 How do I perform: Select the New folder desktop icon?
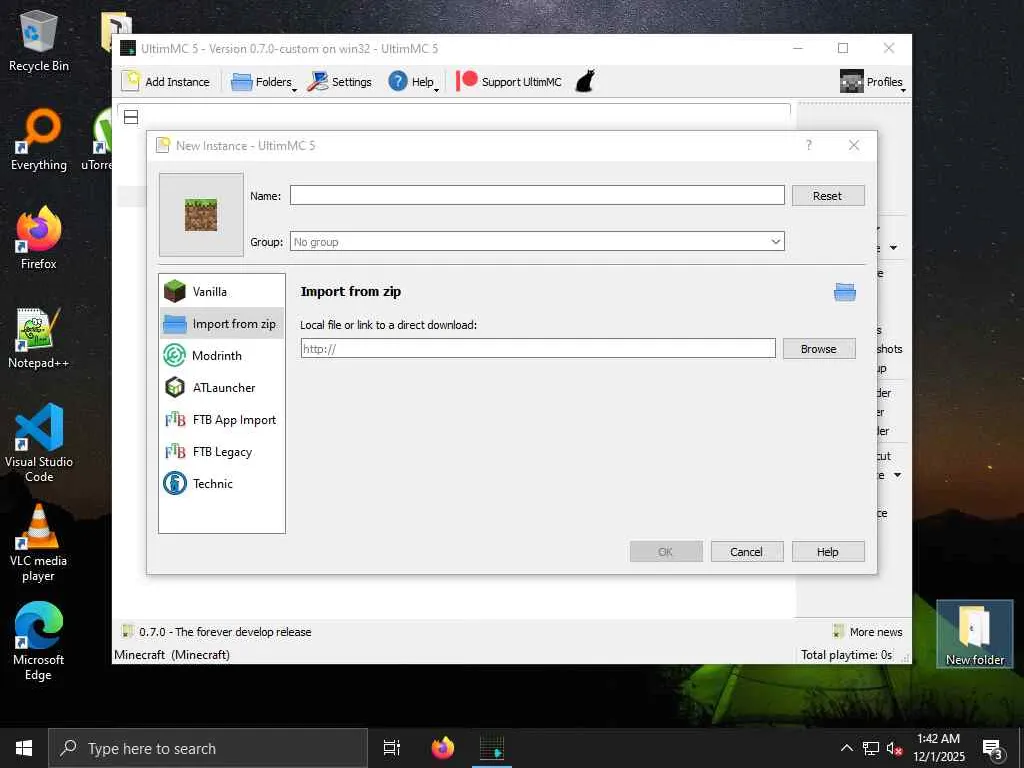click(x=974, y=635)
